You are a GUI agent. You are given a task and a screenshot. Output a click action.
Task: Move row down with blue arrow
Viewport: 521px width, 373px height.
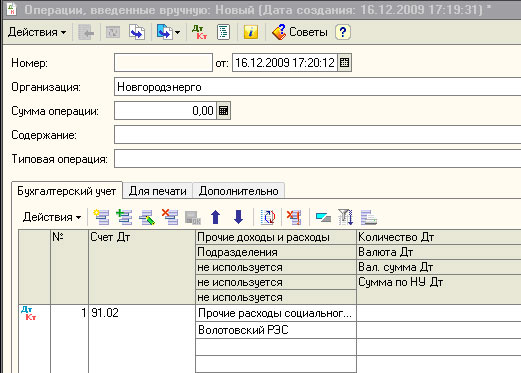coord(238,217)
